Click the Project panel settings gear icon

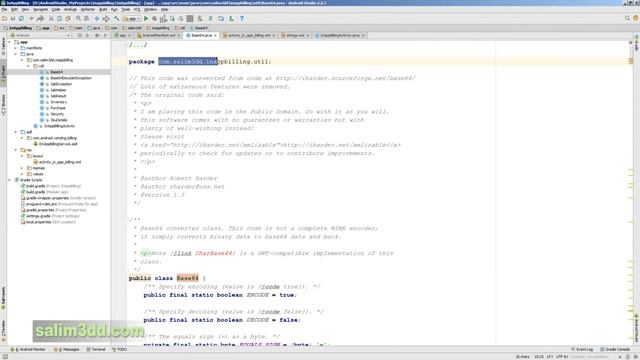(97, 36)
